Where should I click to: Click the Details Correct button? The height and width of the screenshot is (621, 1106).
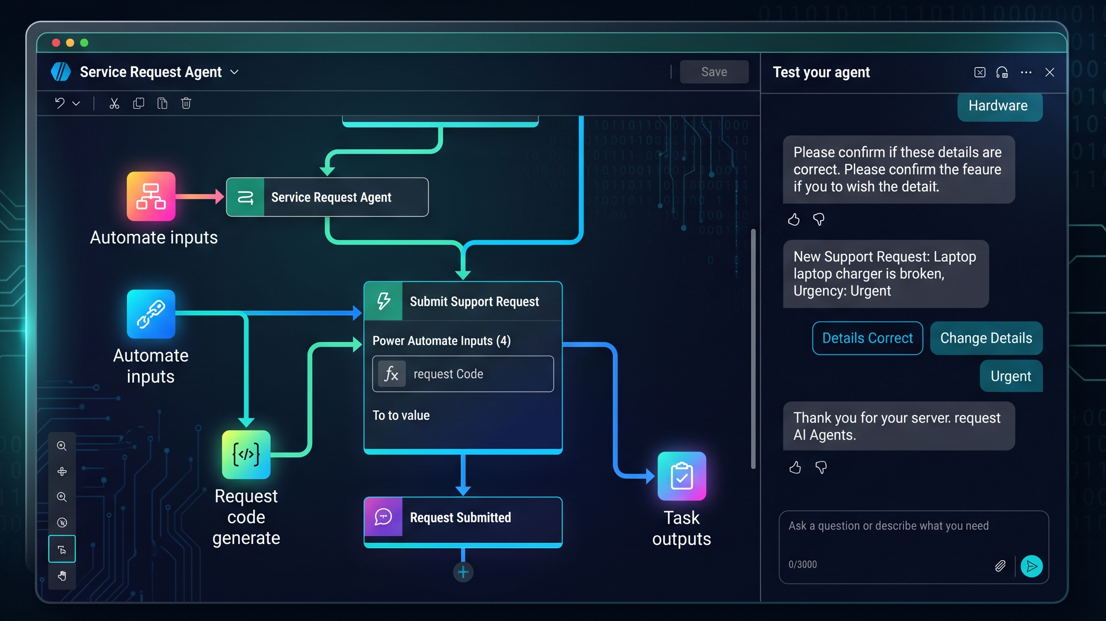(868, 338)
